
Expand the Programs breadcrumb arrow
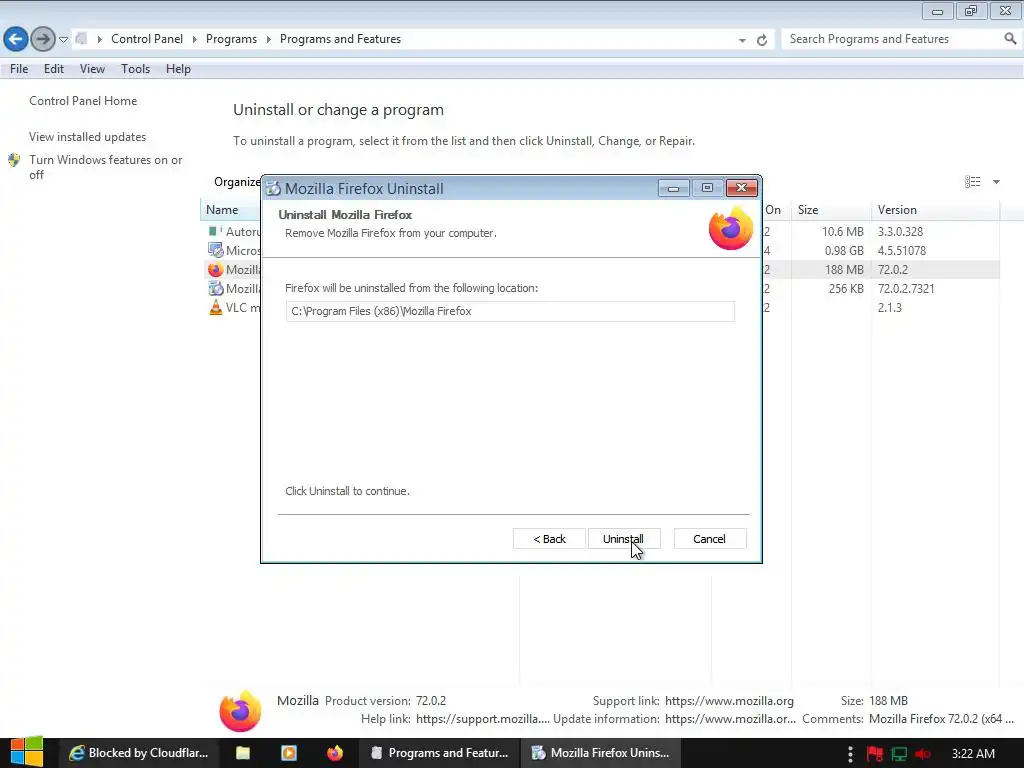point(268,40)
